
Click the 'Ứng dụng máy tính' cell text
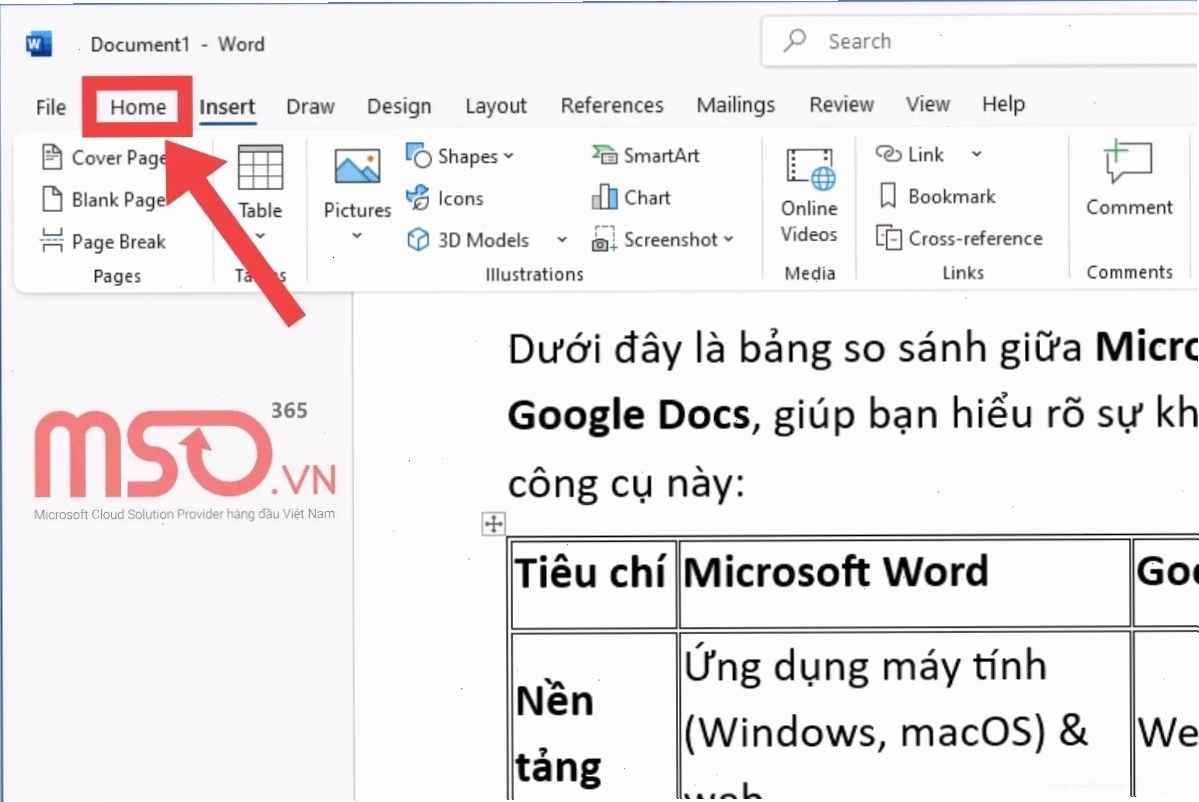pyautogui.click(x=864, y=665)
